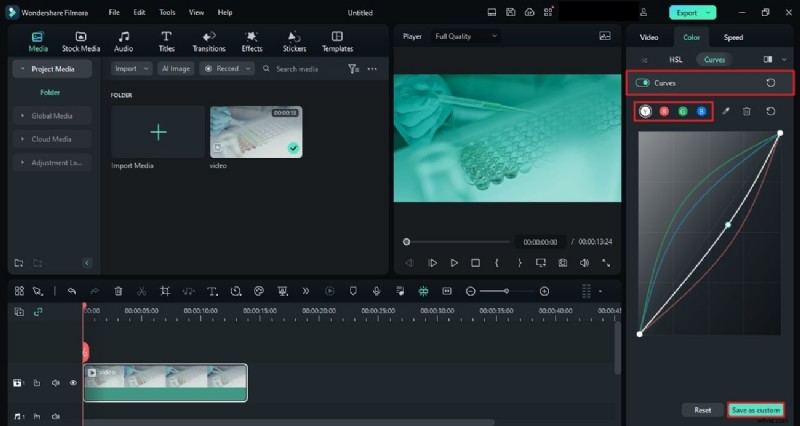Switch to the Video properties tab
Screen dimensions: 800x426
click(x=649, y=37)
